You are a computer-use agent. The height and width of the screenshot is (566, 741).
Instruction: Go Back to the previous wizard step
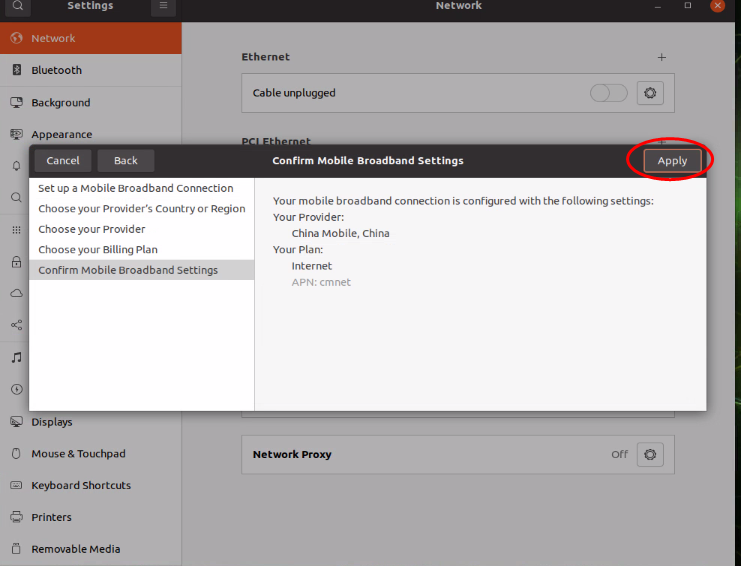(126, 161)
